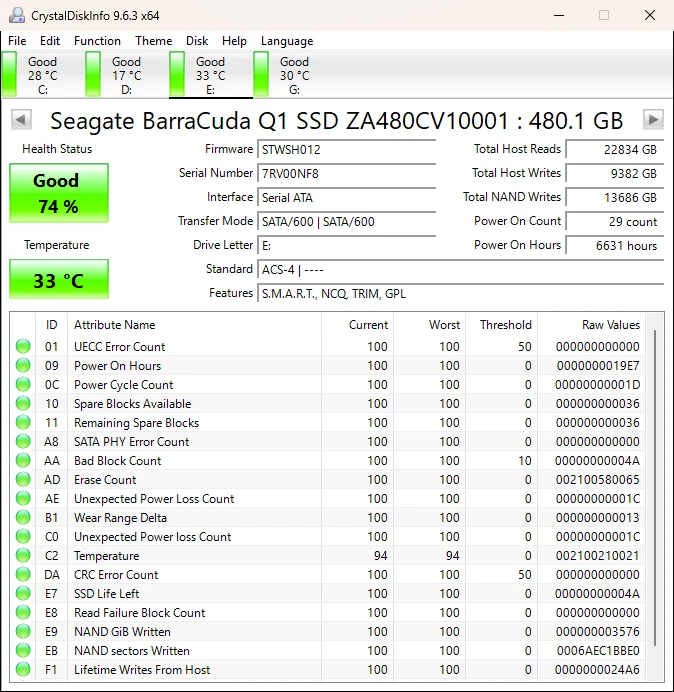This screenshot has width=674, height=692.
Task: Click status circle of Erase Count row
Action: pos(23,479)
